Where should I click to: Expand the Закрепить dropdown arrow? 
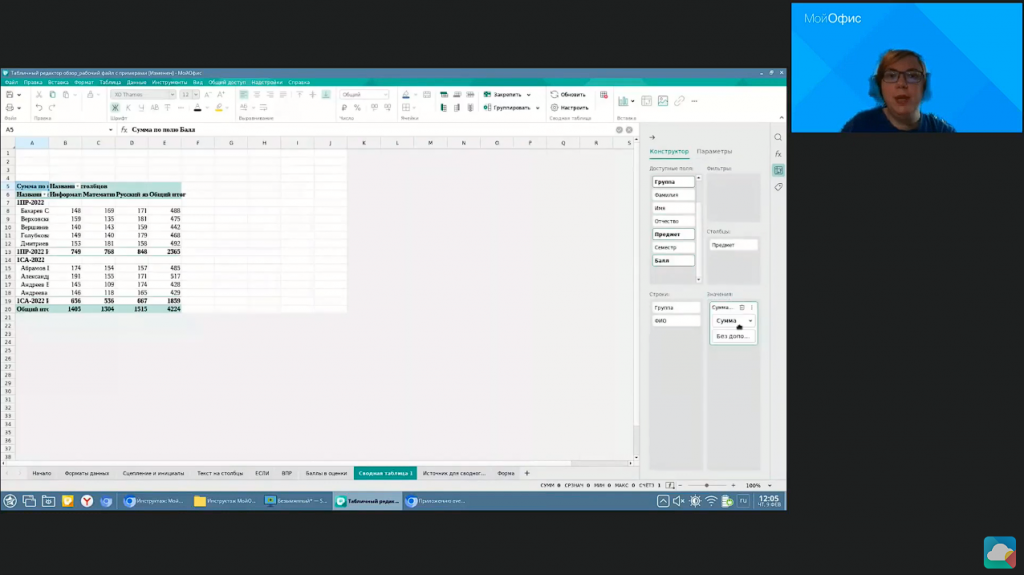(528, 95)
